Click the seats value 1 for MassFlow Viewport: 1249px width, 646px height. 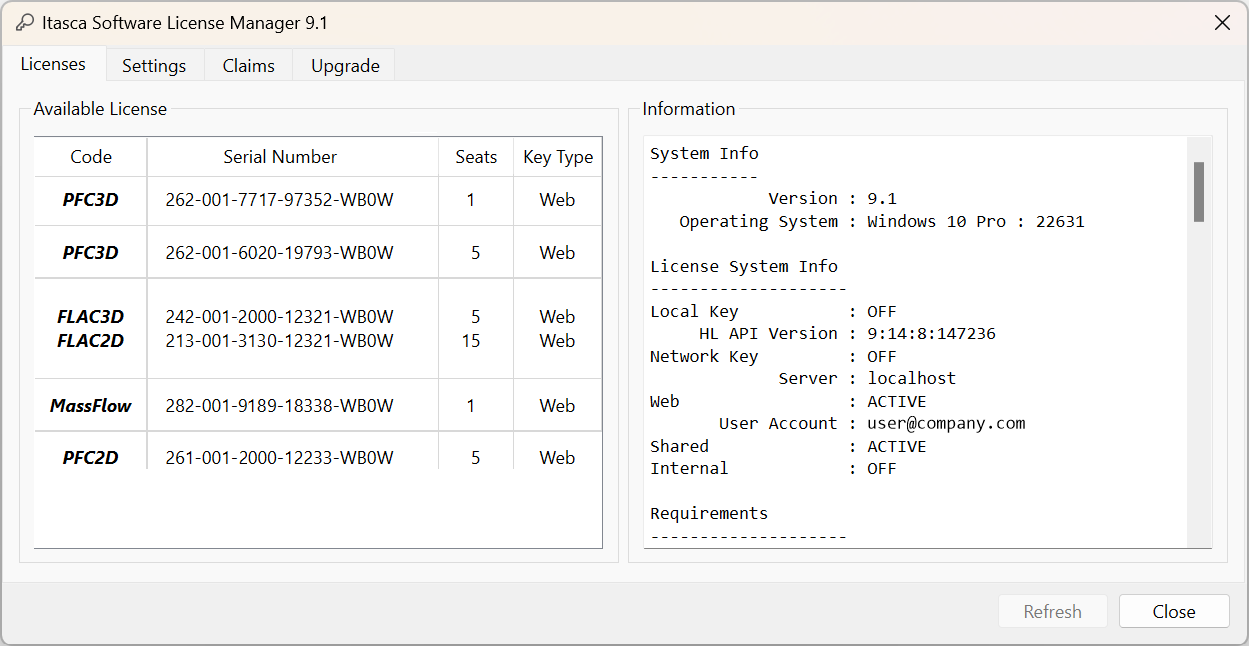[x=471, y=406]
